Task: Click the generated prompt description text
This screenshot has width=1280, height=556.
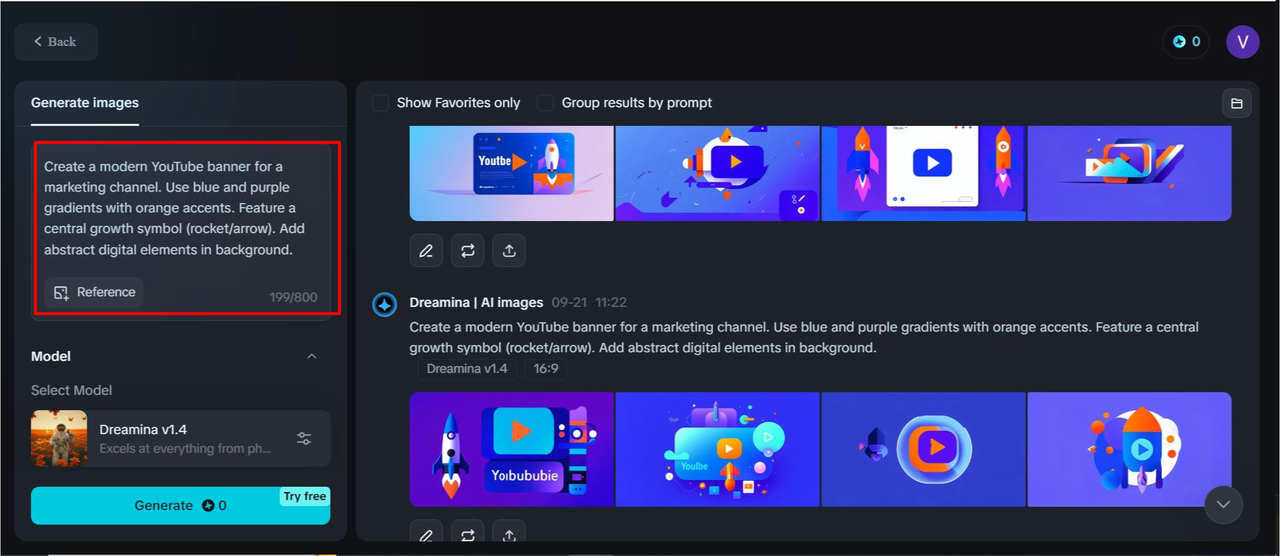Action: 804,338
